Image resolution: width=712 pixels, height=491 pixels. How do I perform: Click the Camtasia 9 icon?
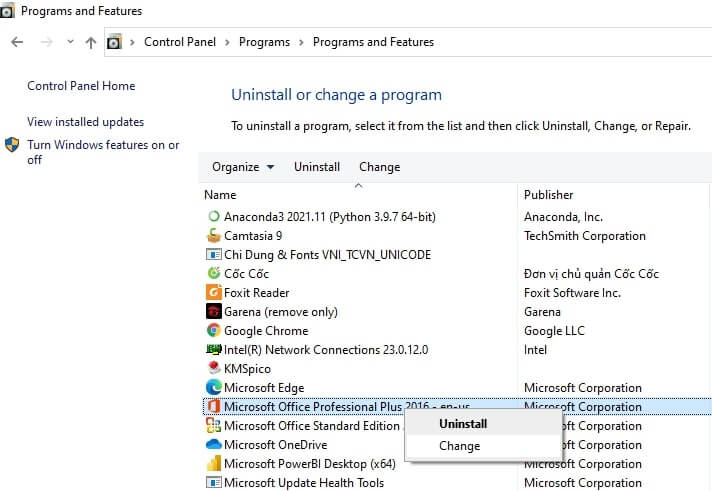(213, 236)
